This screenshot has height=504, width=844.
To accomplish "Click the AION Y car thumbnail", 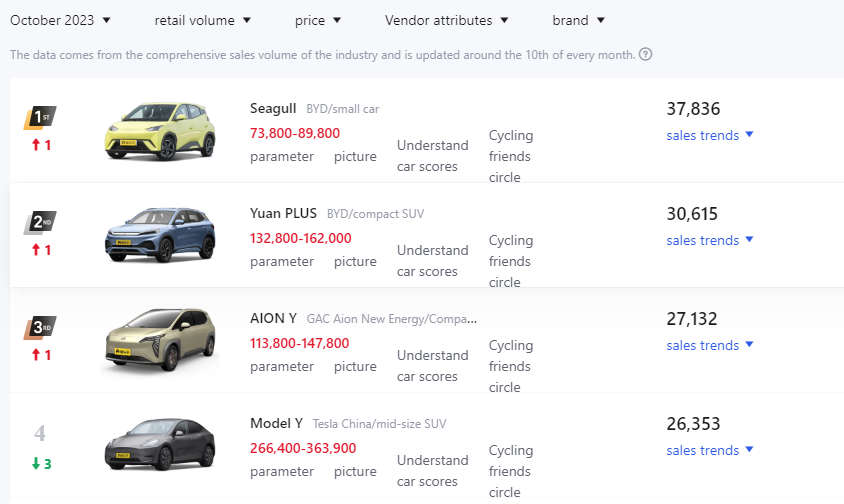I will tap(160, 340).
